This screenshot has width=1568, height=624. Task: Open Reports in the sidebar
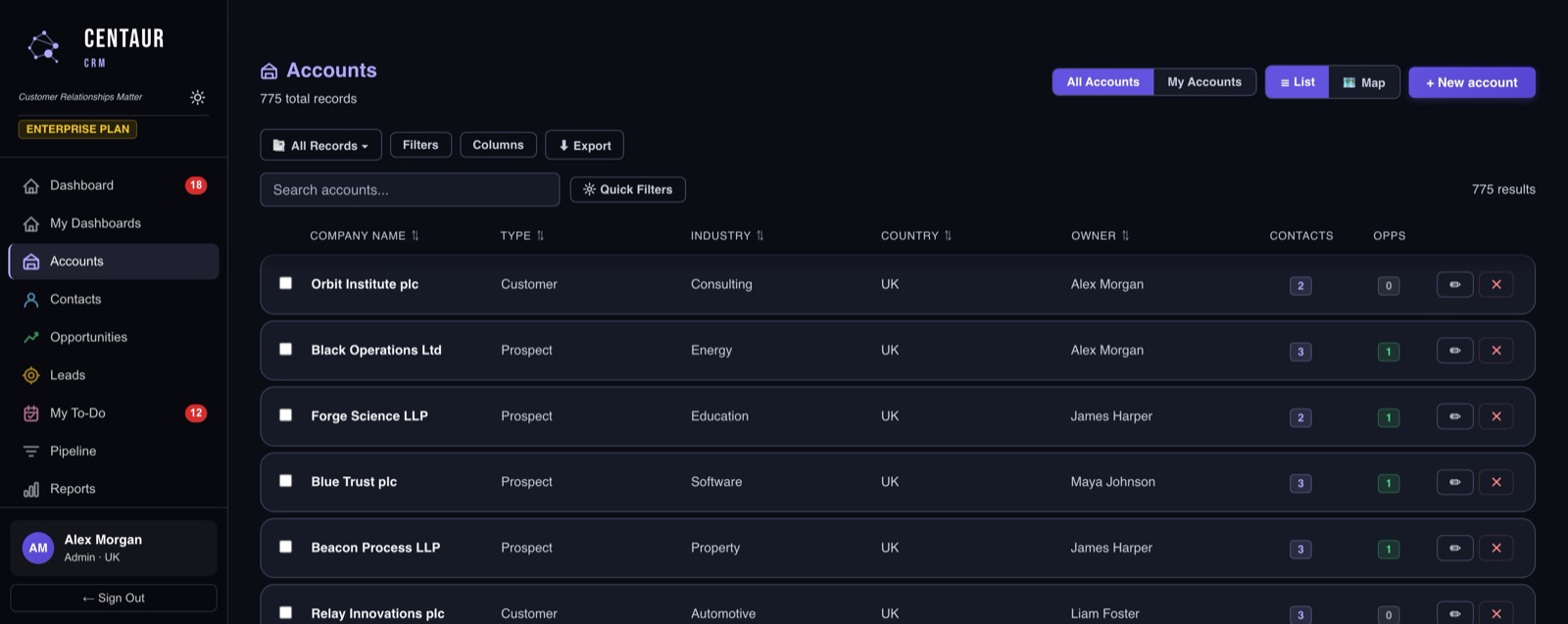[114, 489]
